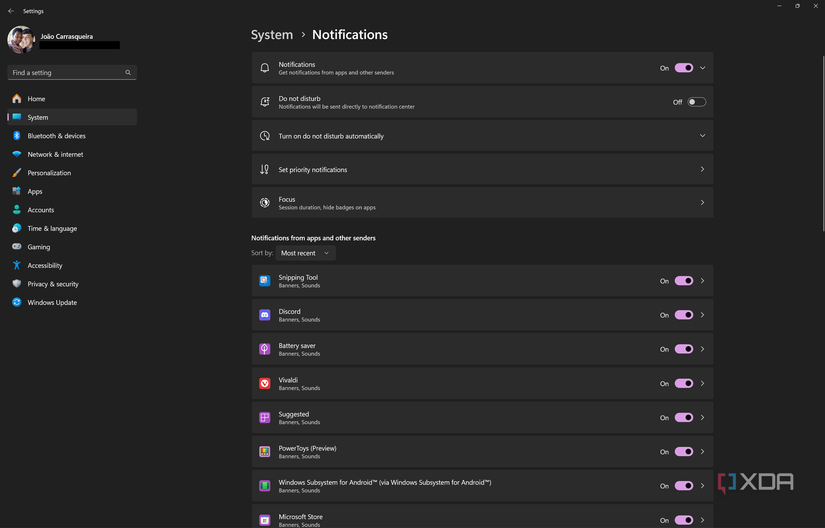Open Bluetooth & devices in sidebar

56,136
